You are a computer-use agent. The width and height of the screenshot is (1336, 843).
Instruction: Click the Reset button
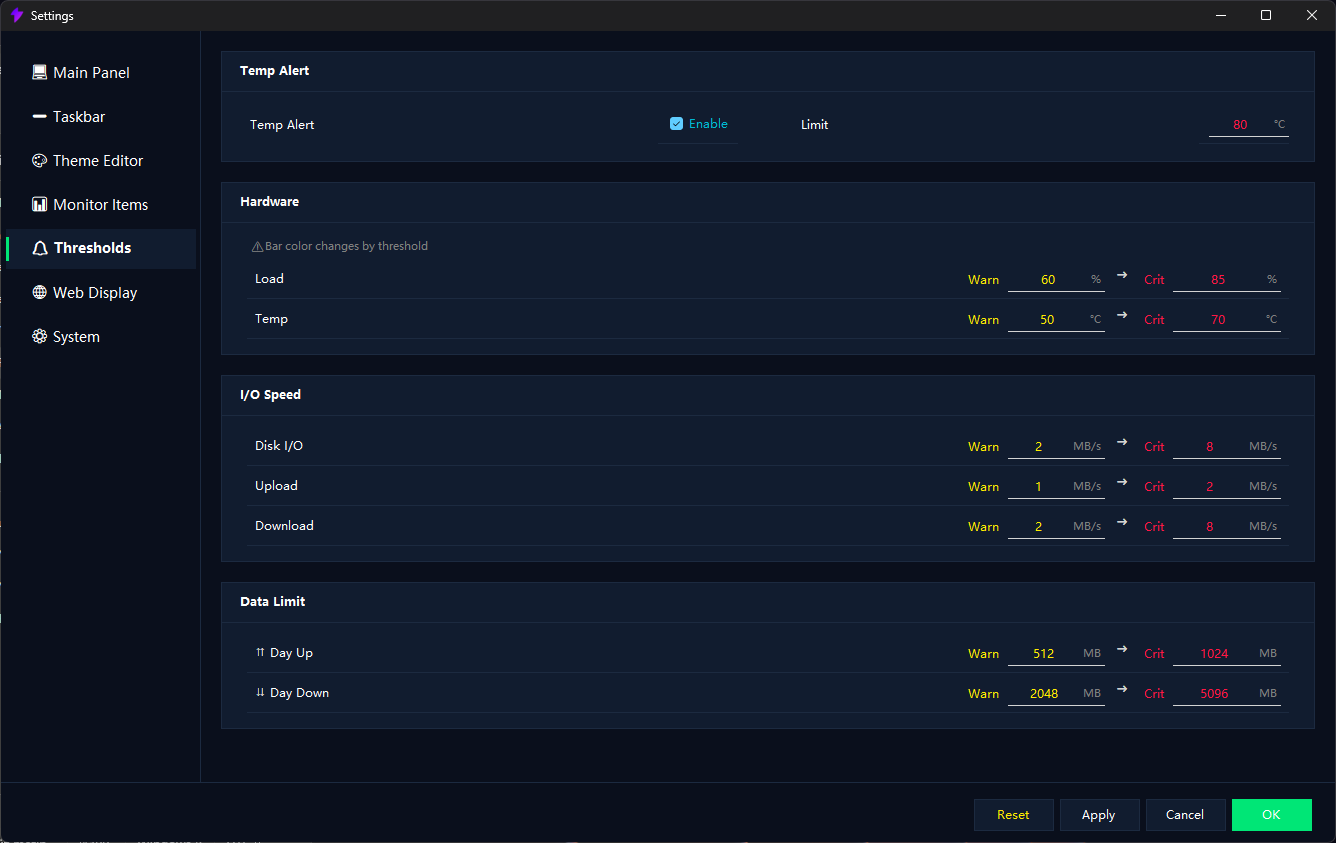coord(1013,815)
